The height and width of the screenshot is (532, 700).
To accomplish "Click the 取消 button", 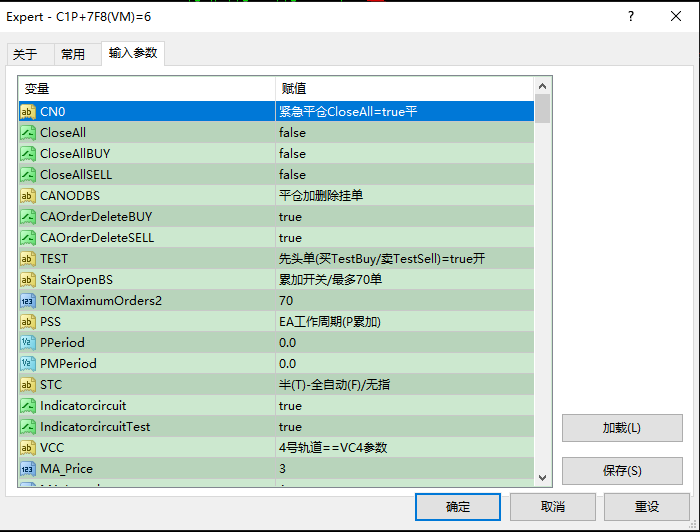I will (x=553, y=507).
